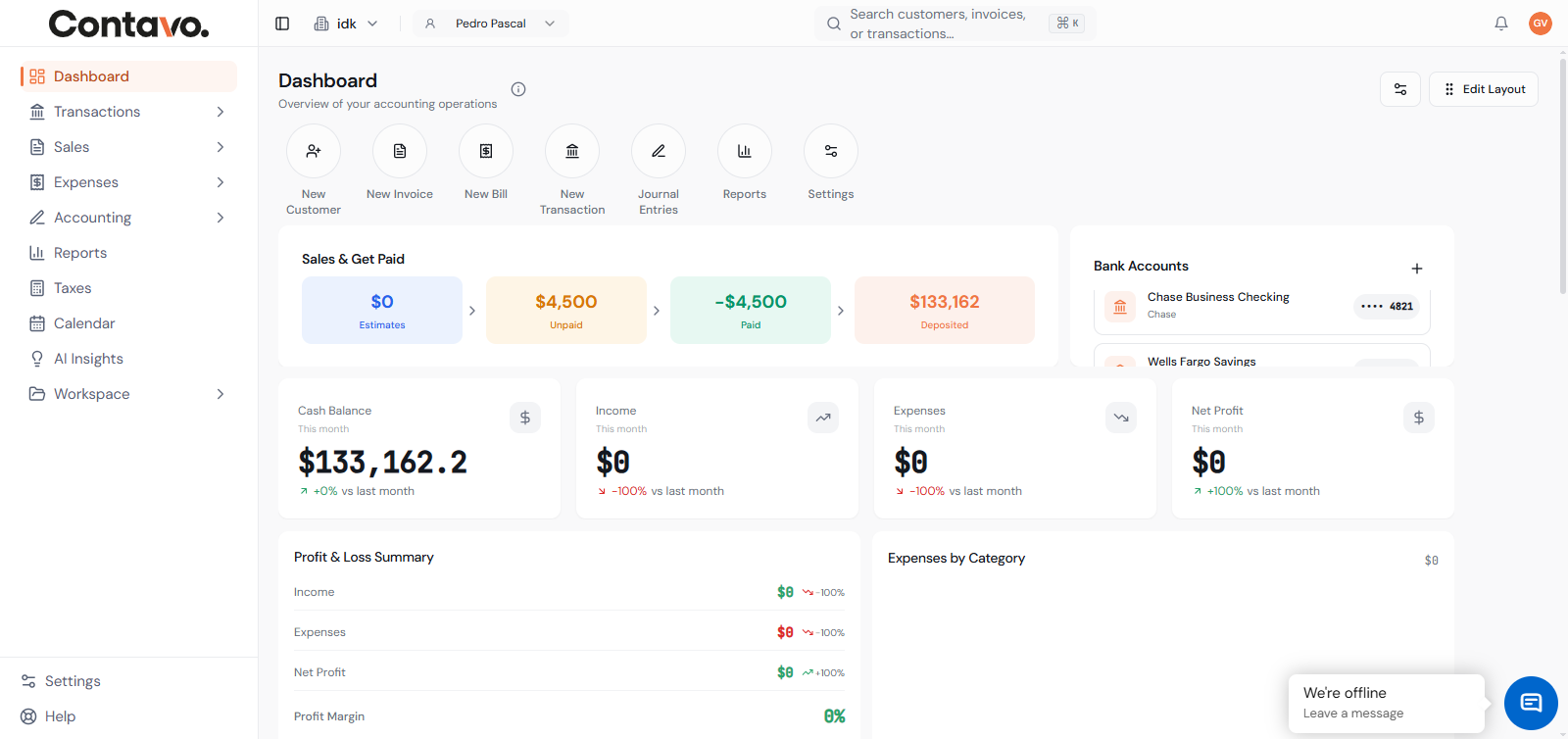Add a bank account with plus icon
1568x739 pixels.
point(1417,269)
